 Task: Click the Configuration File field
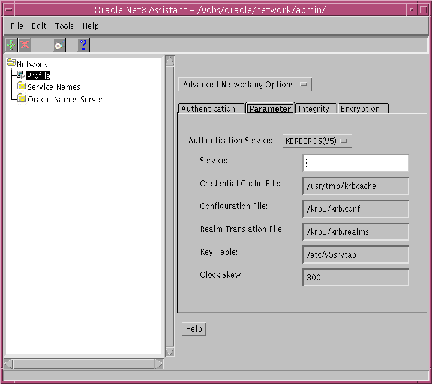point(356,209)
